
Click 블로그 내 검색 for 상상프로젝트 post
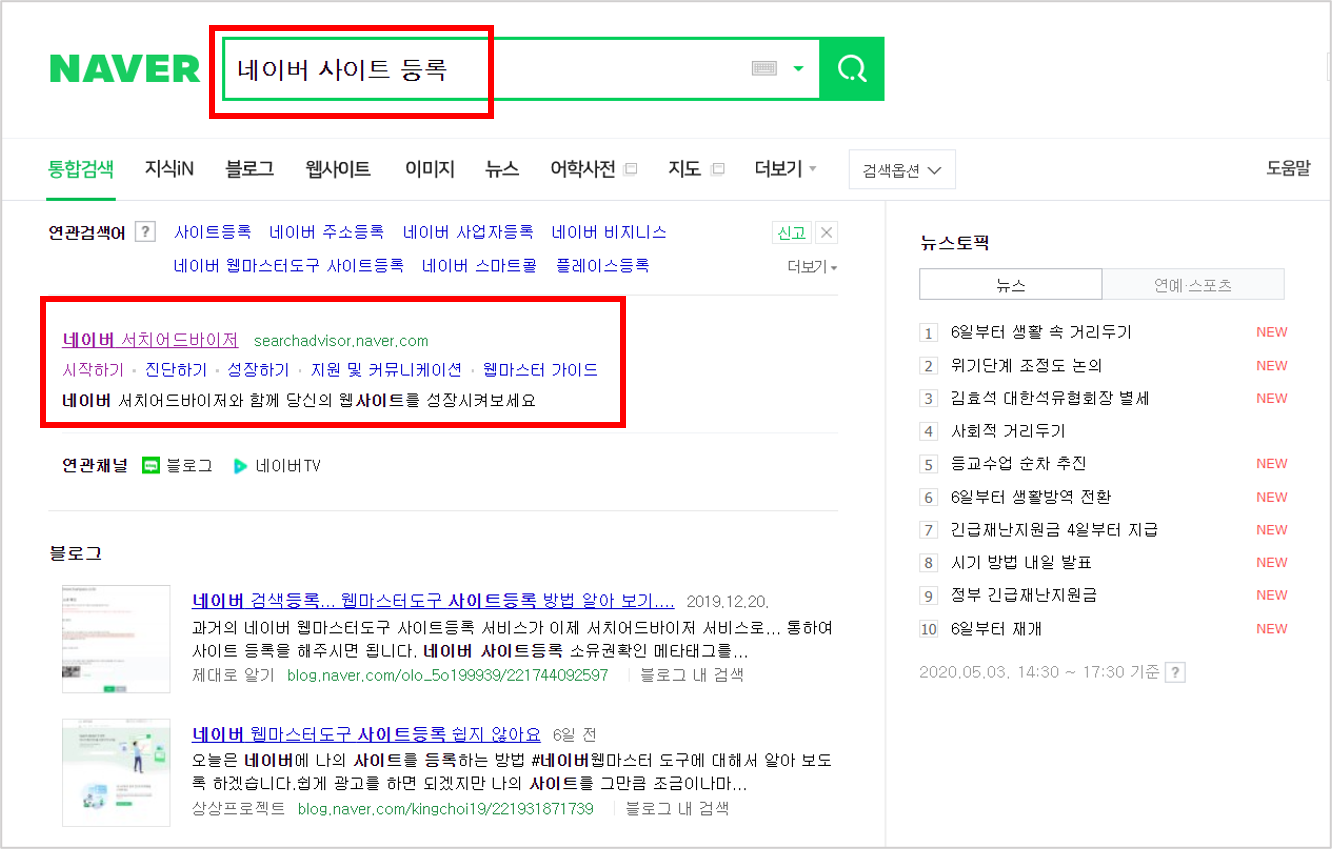(x=677, y=809)
